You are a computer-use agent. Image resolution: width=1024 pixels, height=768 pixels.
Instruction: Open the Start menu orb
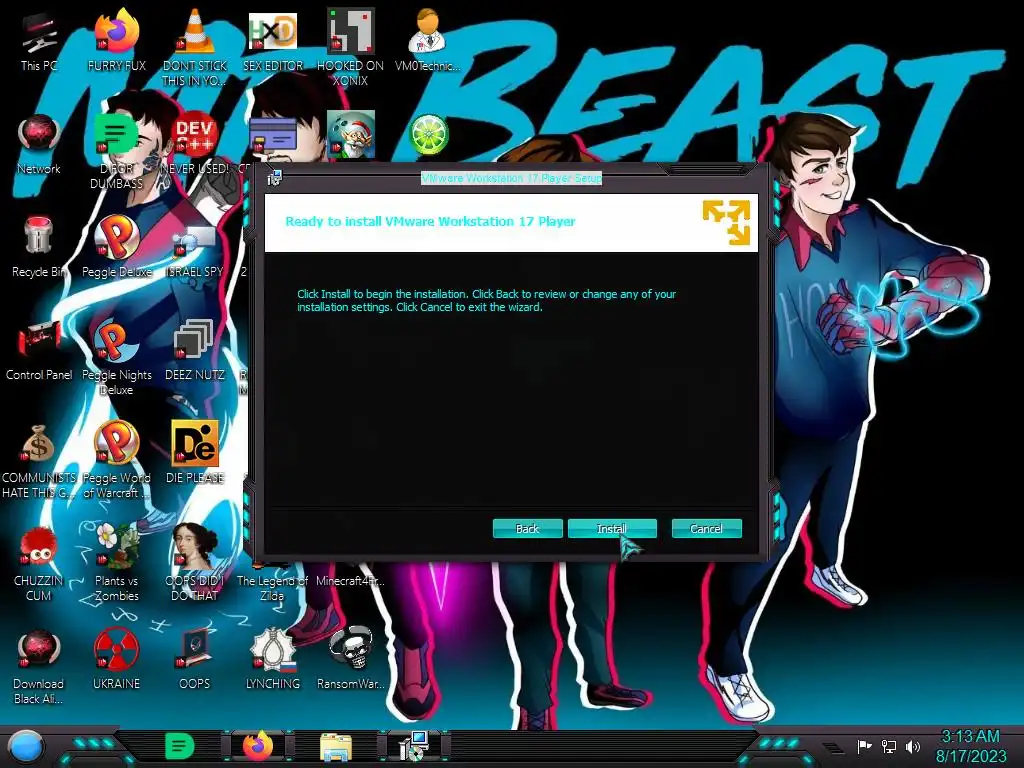pos(26,746)
